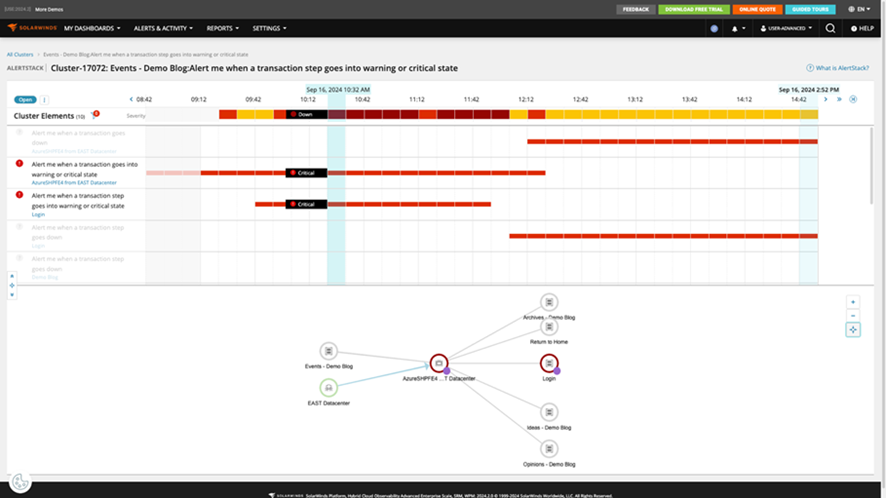The image size is (886, 498).
Task: Fit topology map to view
Action: point(853,330)
